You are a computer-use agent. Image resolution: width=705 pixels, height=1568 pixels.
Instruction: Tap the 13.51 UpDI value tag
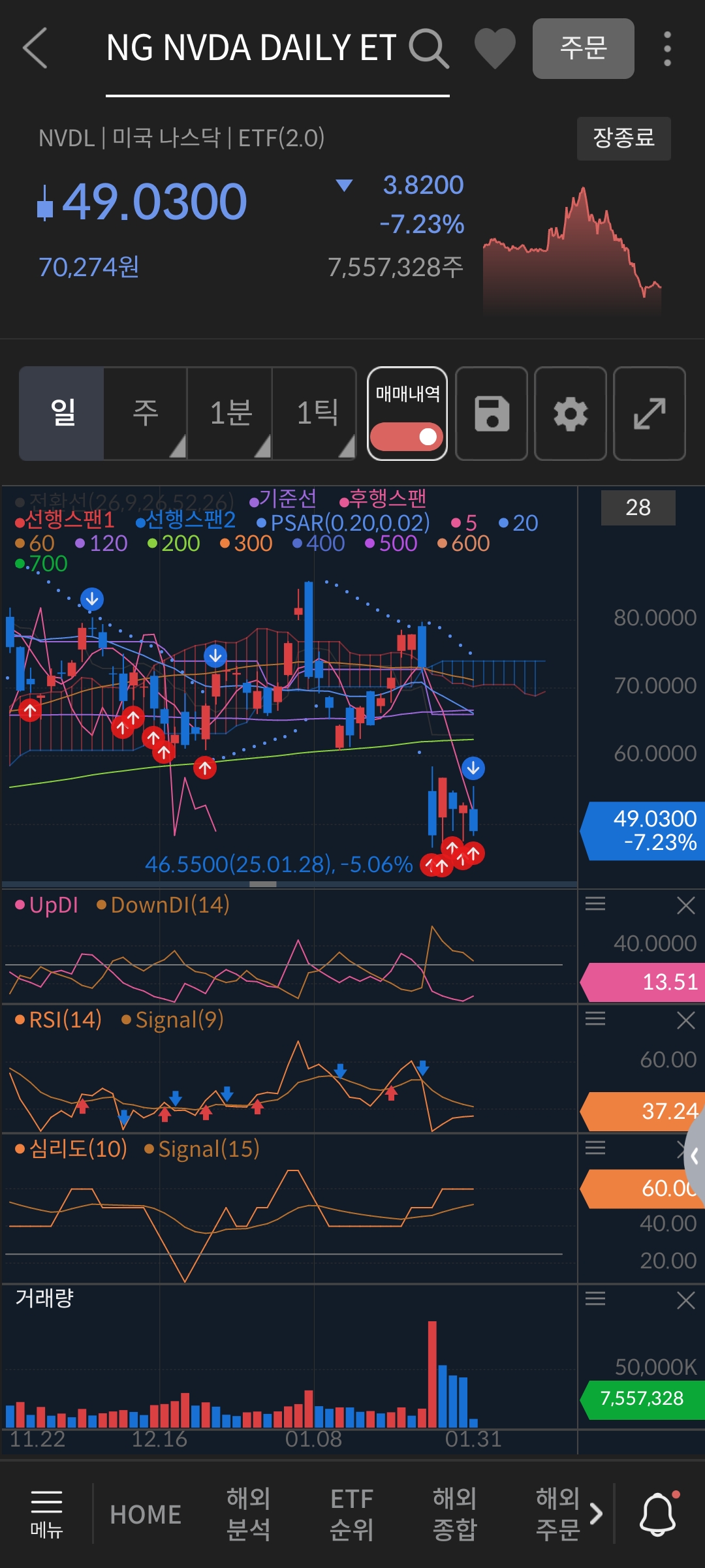coord(642,982)
